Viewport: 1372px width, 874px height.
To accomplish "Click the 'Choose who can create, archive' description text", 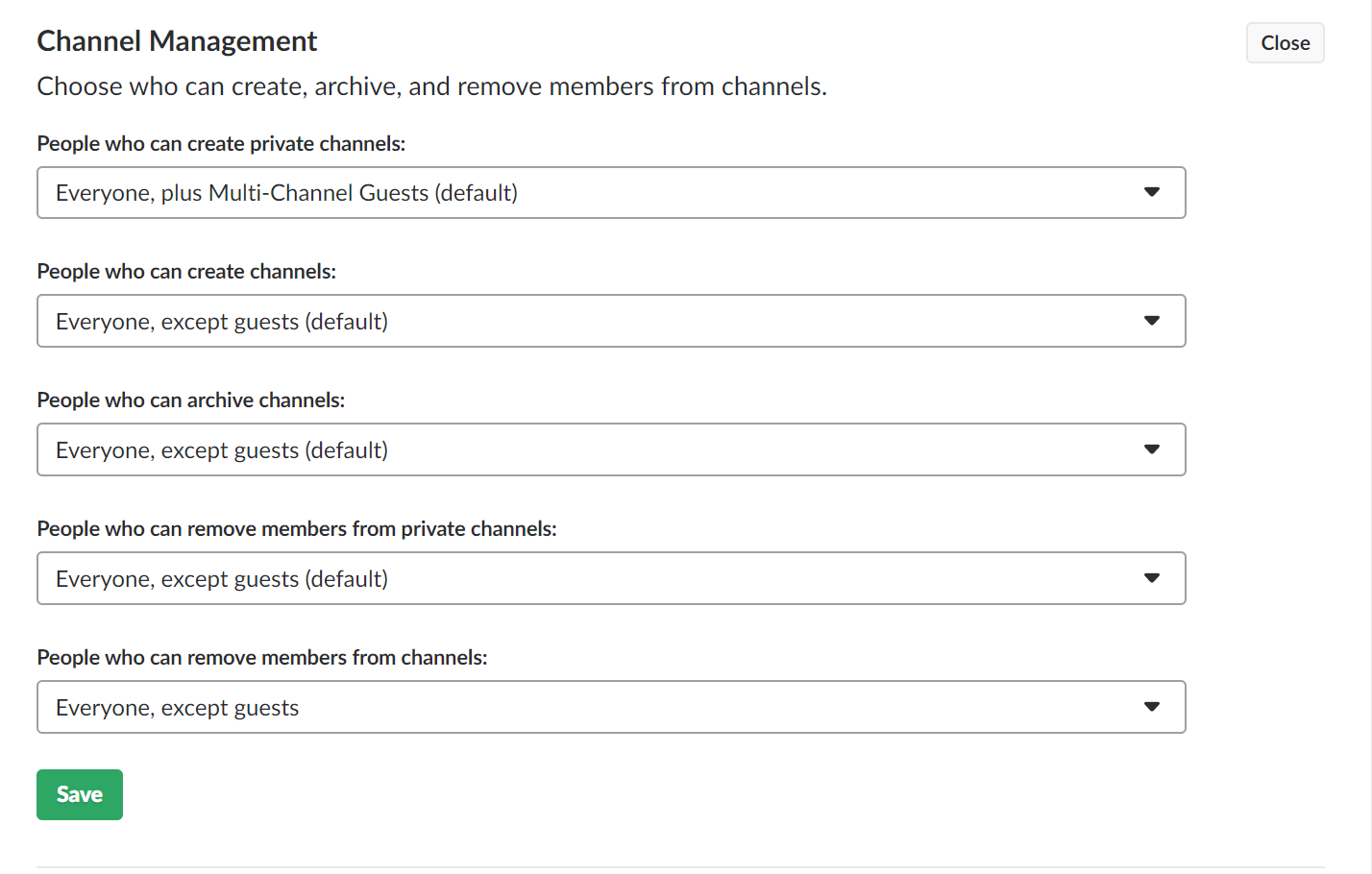I will (431, 86).
